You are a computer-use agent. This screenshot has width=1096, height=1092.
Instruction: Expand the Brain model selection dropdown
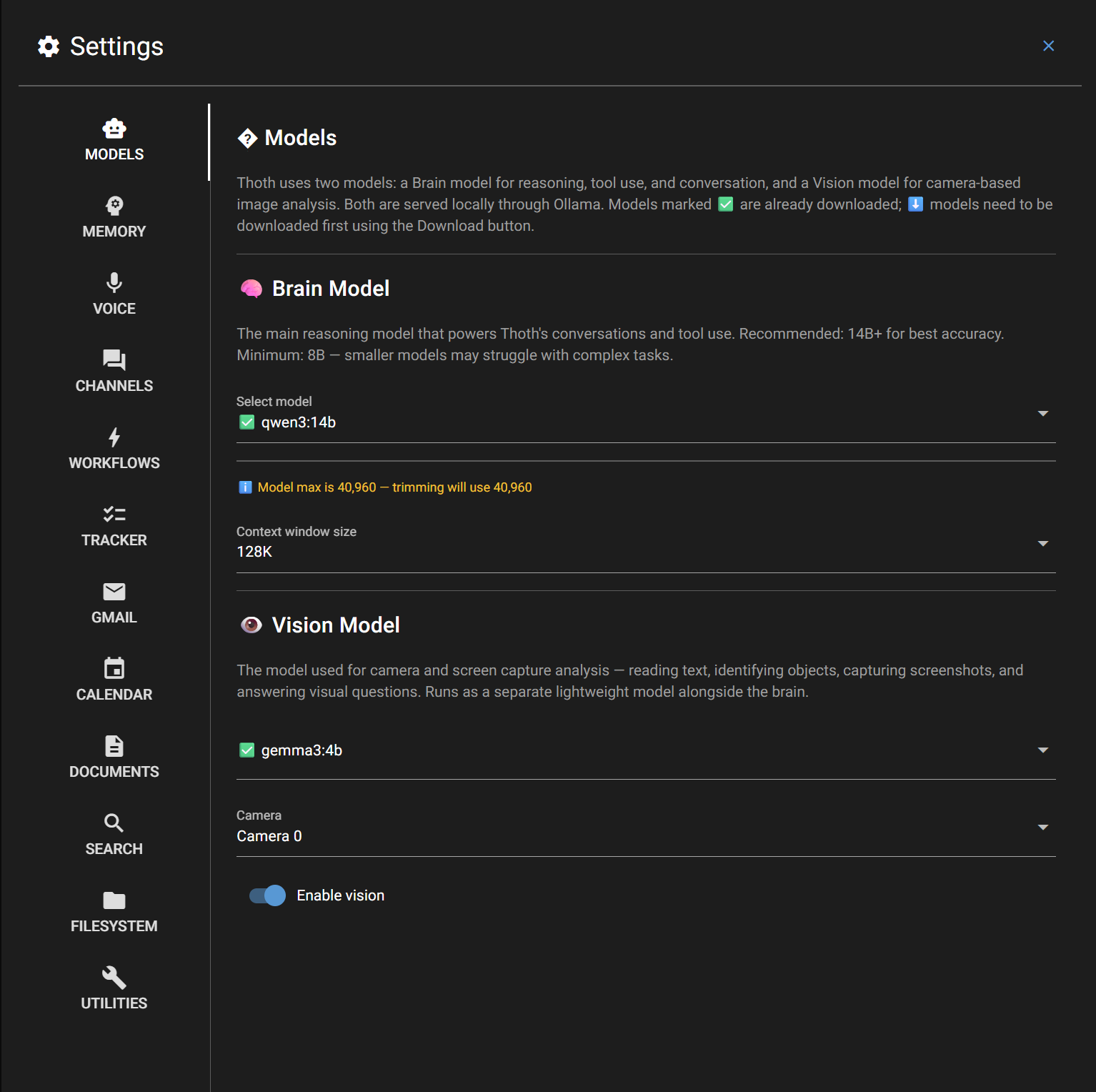1042,414
